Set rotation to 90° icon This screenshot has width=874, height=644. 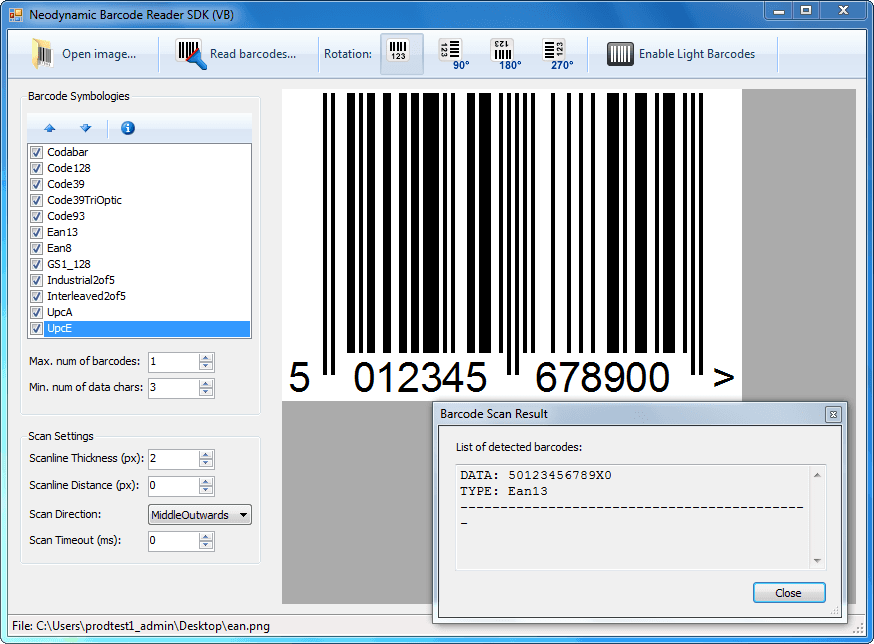[x=454, y=54]
